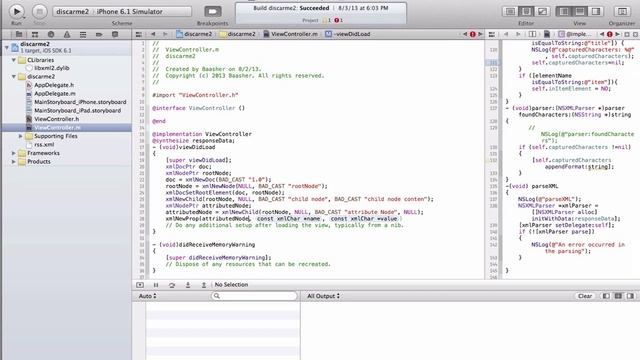Go forward in editor history
This screenshot has width=640, height=360.
pos(165,34)
